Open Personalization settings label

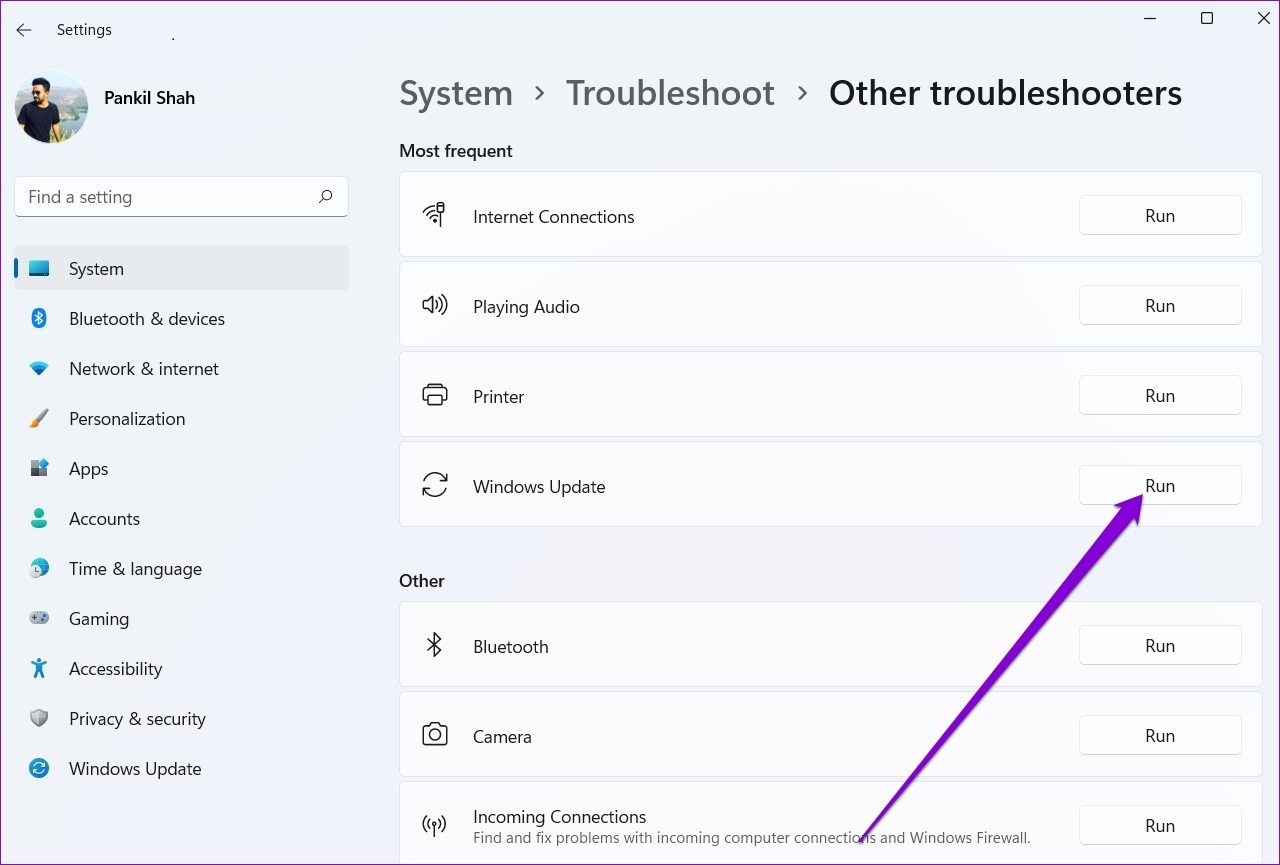click(x=127, y=419)
